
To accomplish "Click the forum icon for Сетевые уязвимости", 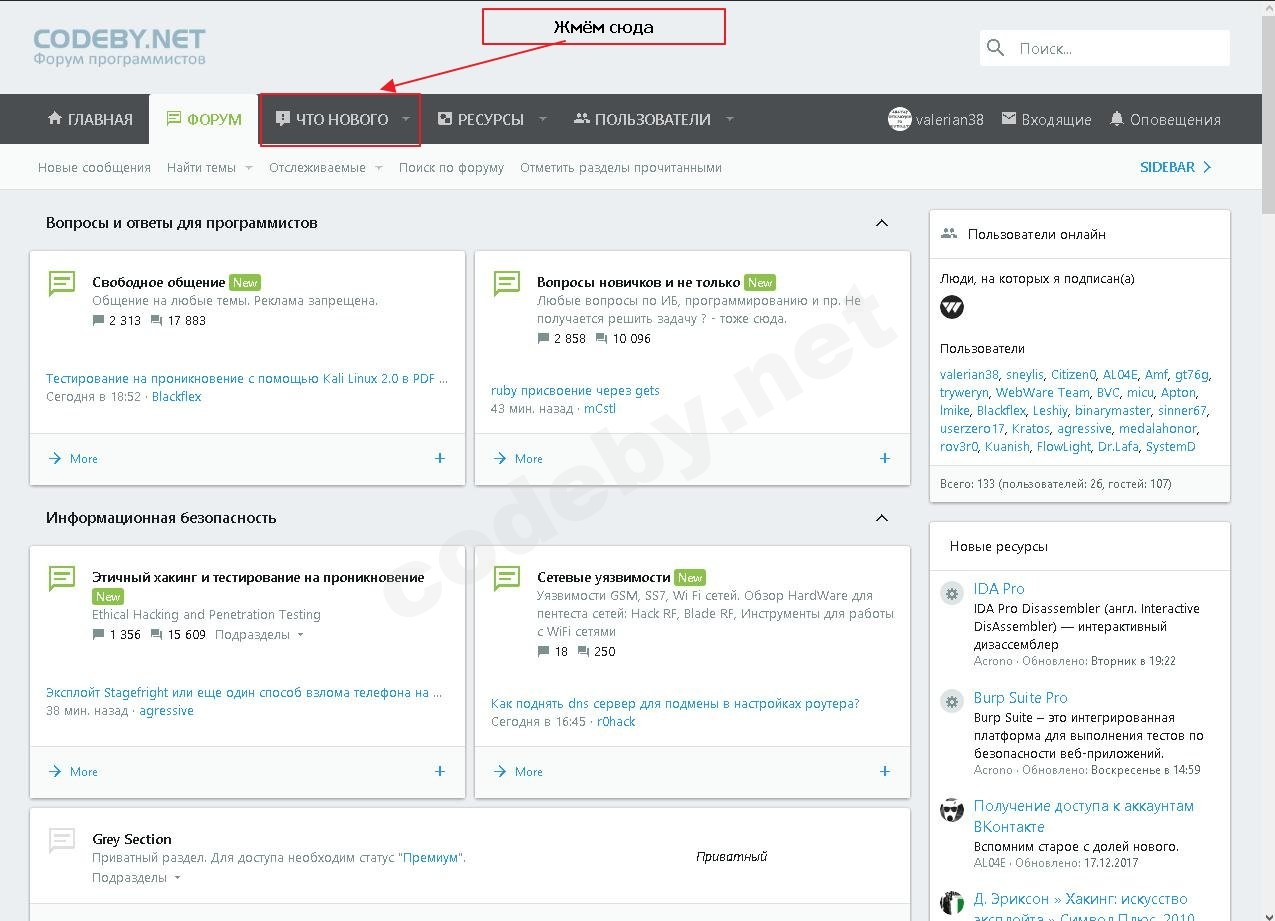I will pos(507,579).
